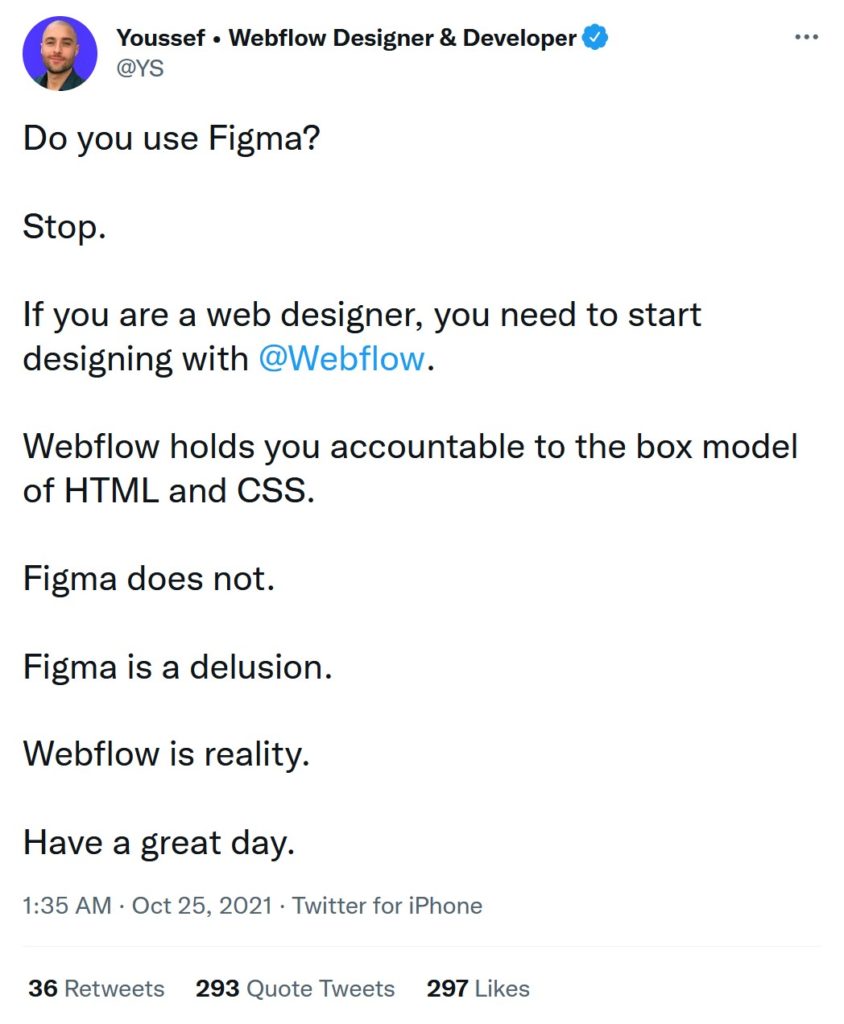844x1024 pixels.
Task: Open the tweet's more options ellipsis menu
Action: pos(806,37)
